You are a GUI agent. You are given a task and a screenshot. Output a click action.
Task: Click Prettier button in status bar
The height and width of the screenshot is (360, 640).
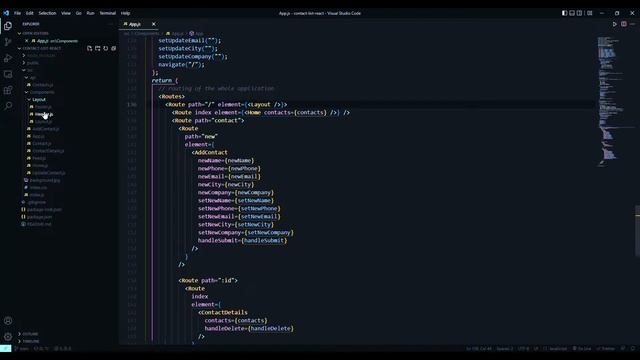pos(606,349)
